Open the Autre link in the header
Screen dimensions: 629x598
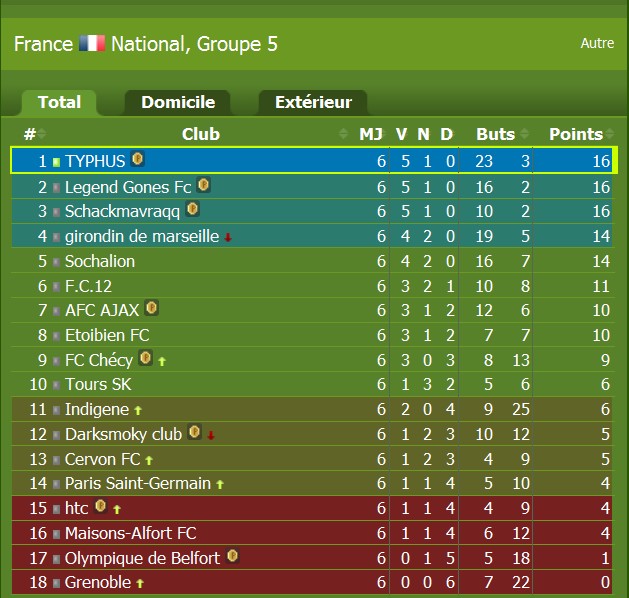tap(597, 43)
